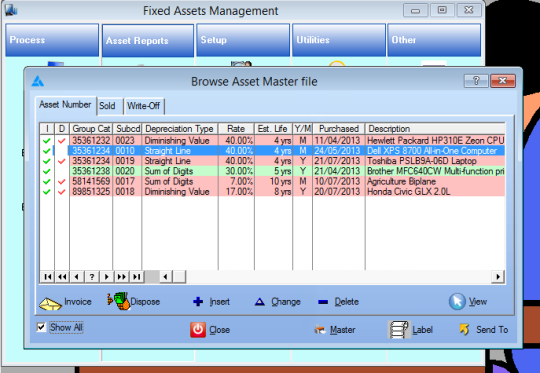This screenshot has width=540, height=373.
Task: Click the Delete button label
Action: click(346, 302)
